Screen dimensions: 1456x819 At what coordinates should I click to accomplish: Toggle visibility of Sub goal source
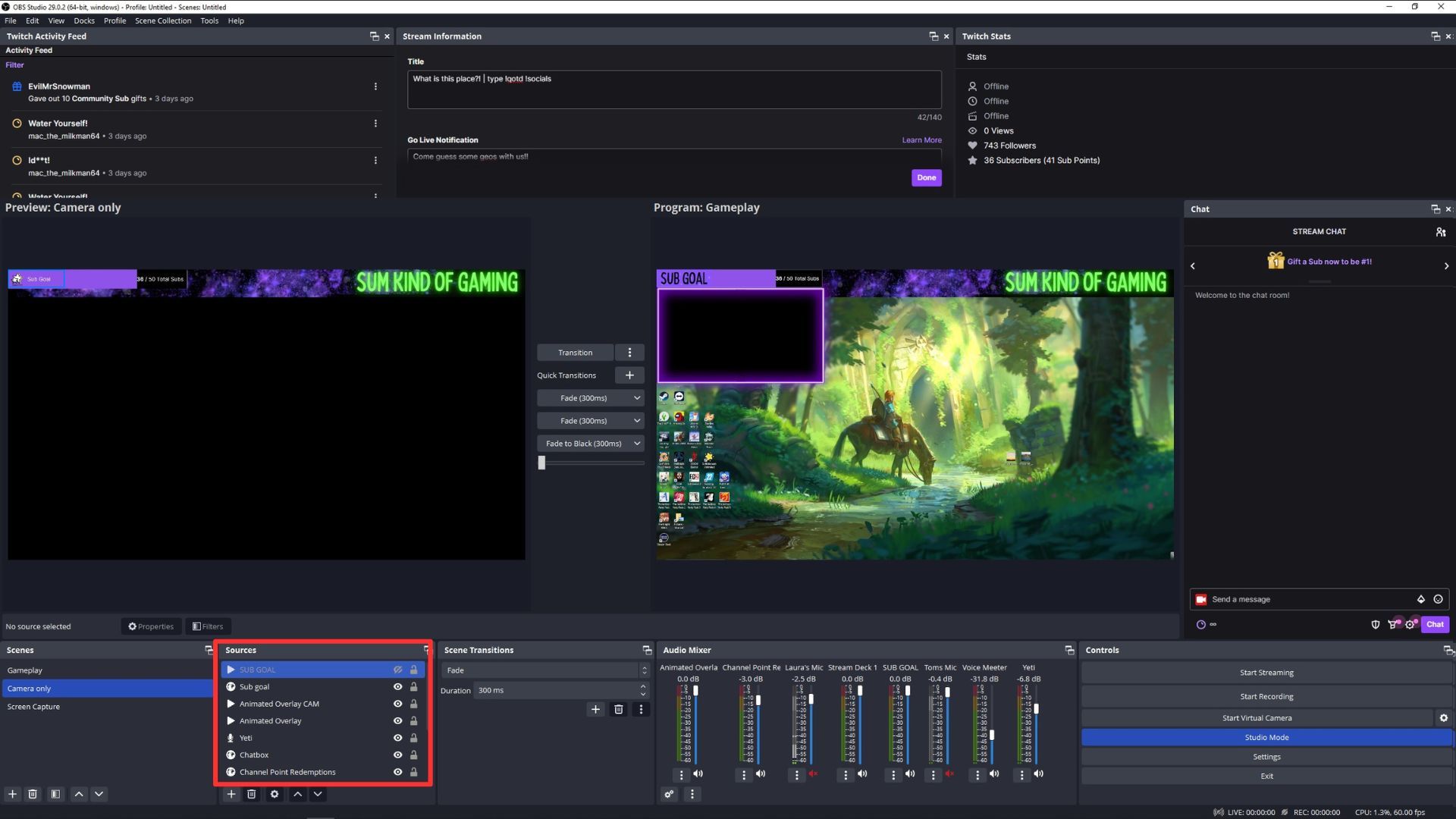tap(397, 686)
